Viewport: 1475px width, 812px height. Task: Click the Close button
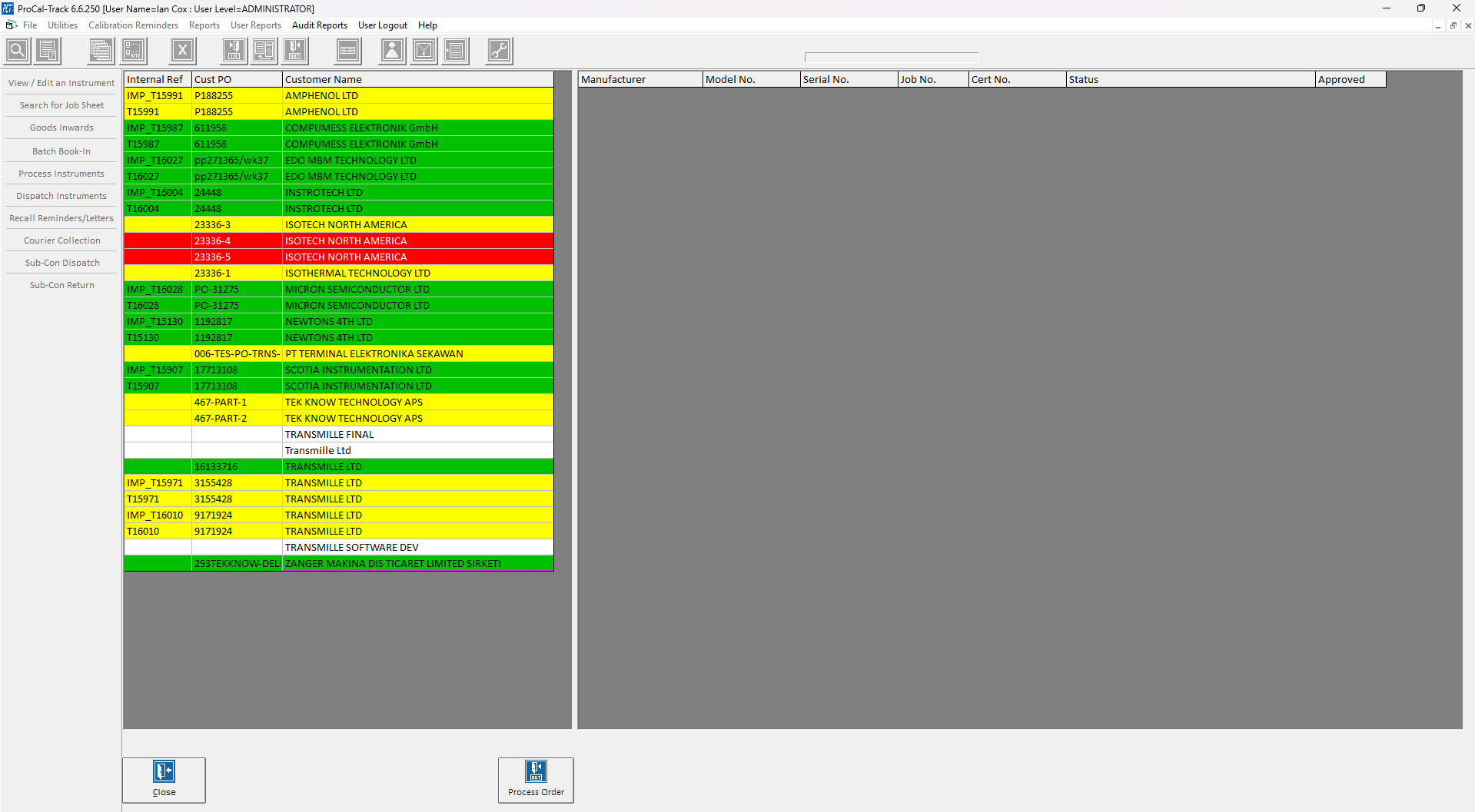point(164,781)
